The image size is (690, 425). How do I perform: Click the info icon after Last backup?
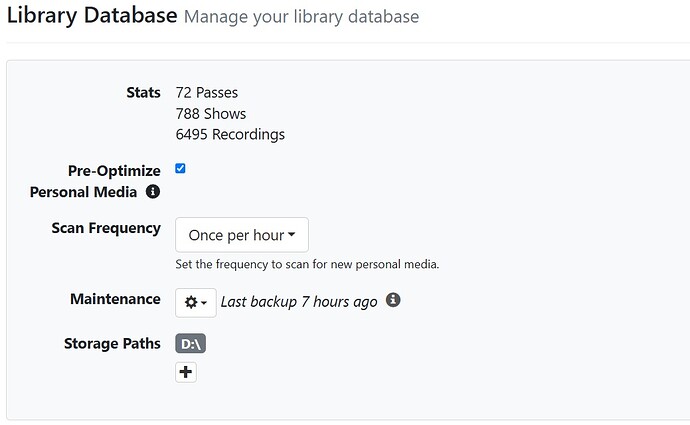[393, 300]
